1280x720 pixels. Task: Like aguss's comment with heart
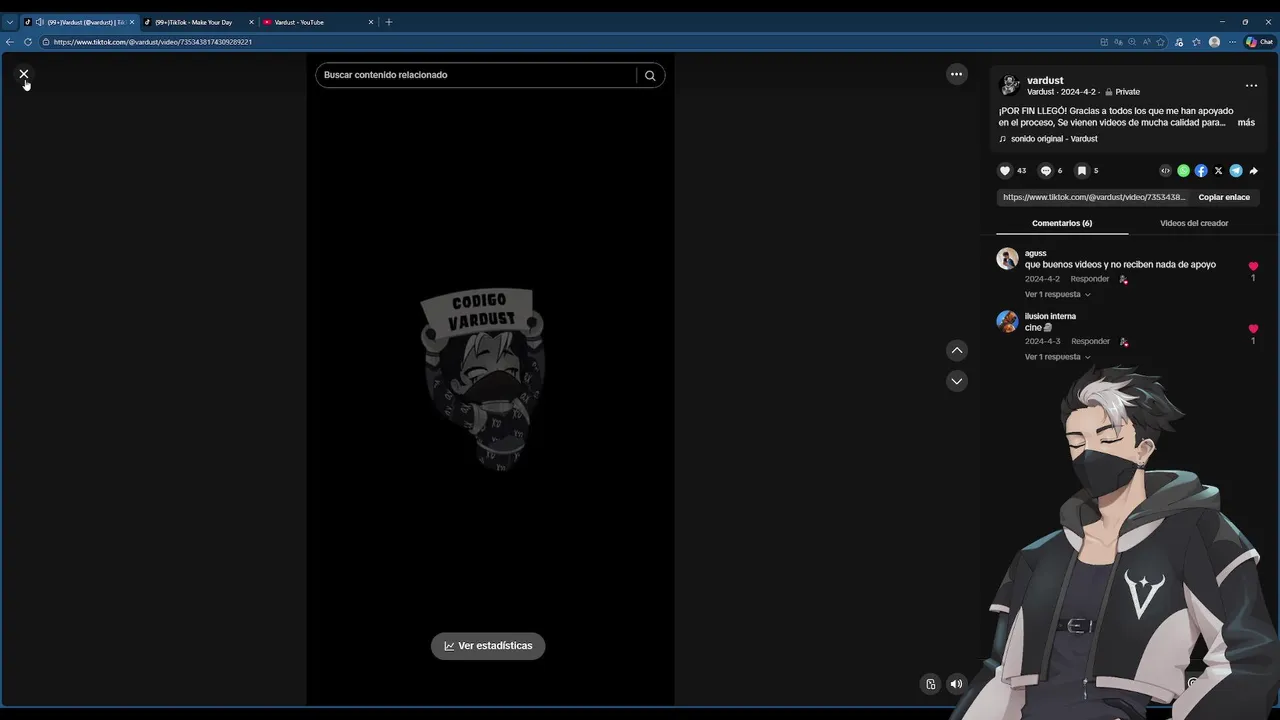1253,266
